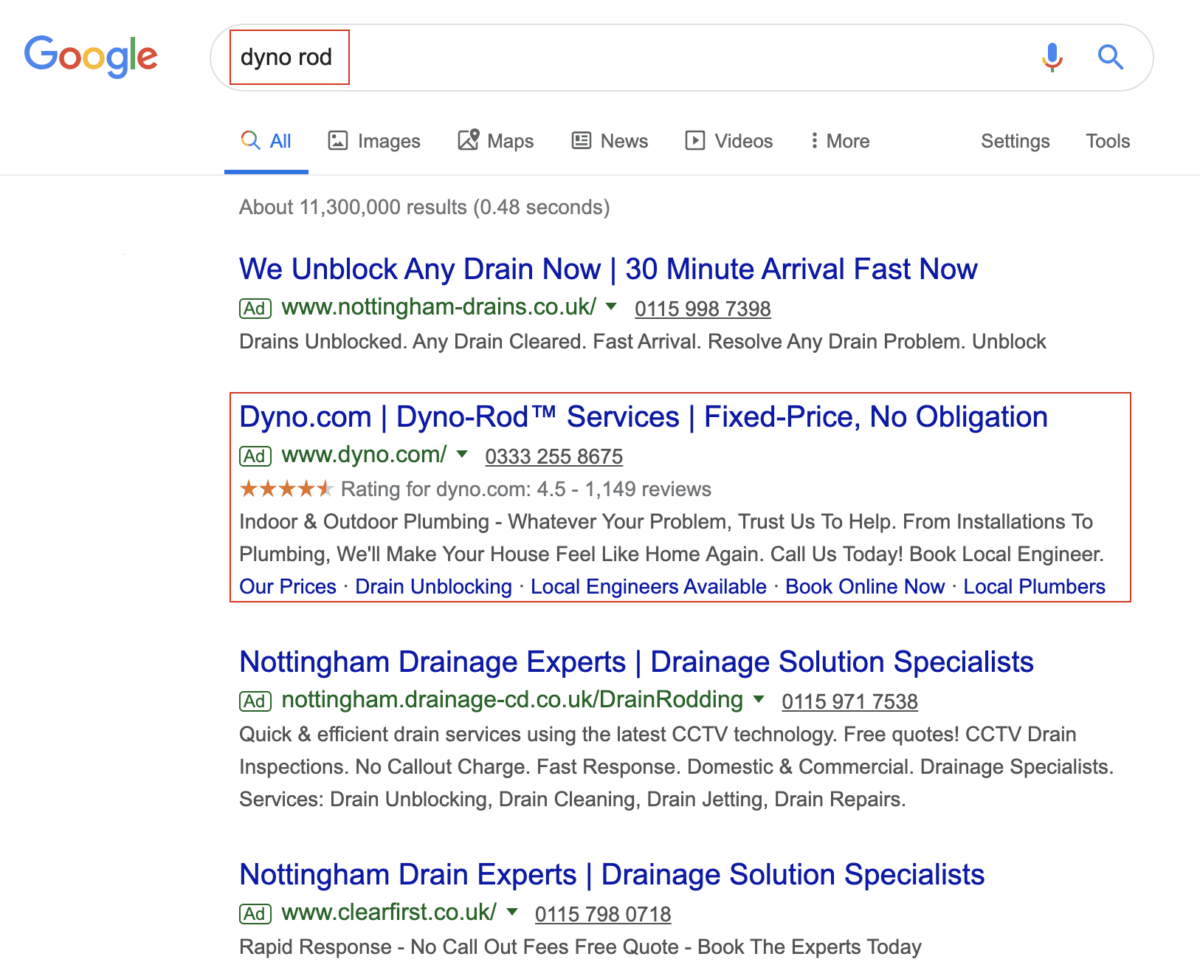Viewport: 1200px width, 979px height.
Task: Call the number 0333 255 8675
Action: [x=554, y=457]
